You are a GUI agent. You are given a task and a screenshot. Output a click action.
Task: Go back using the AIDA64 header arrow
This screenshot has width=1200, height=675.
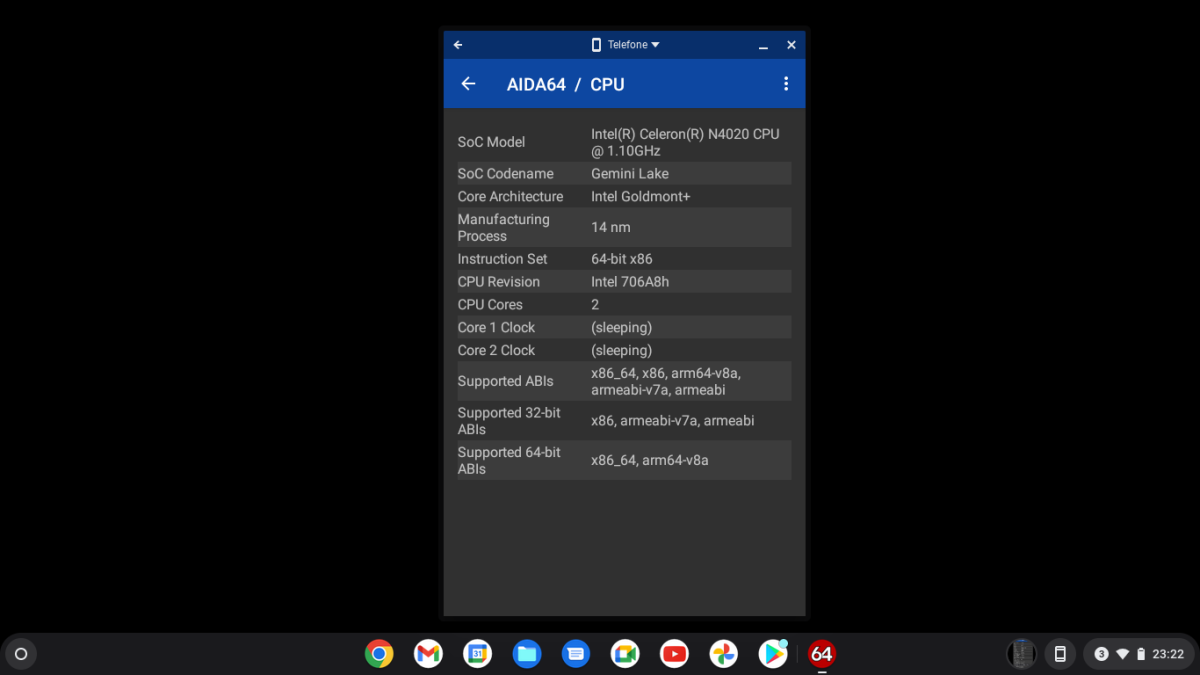(x=468, y=84)
